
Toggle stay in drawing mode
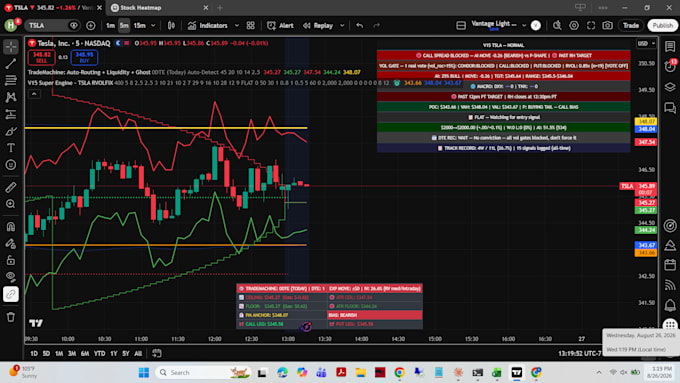[11, 243]
